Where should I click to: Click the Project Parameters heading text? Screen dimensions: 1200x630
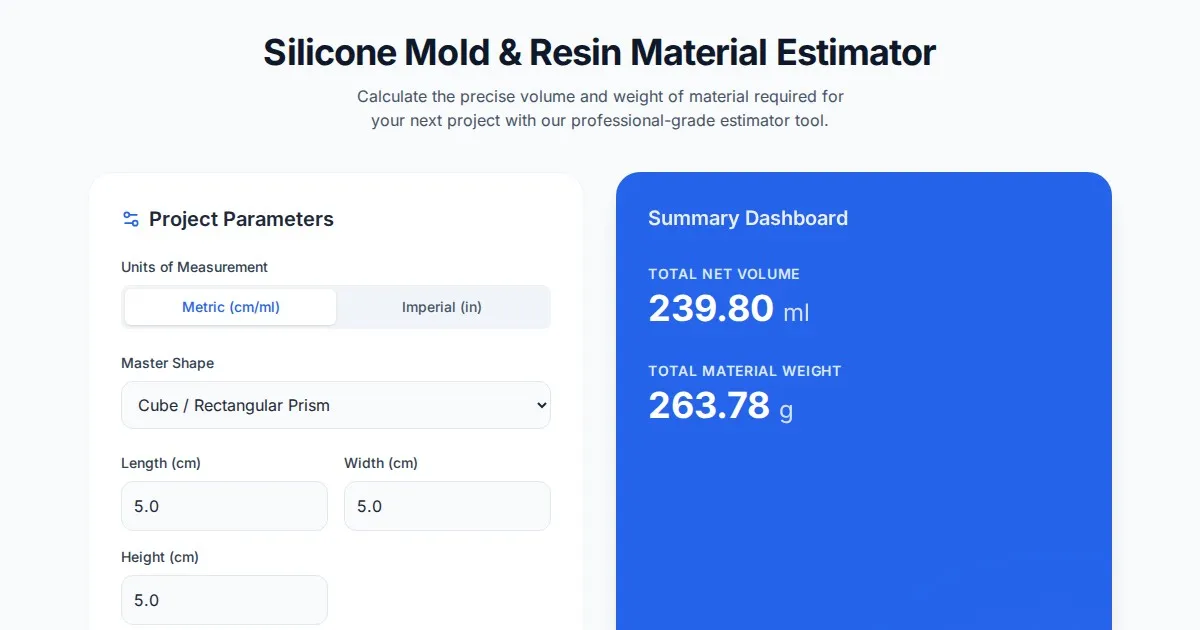(241, 219)
